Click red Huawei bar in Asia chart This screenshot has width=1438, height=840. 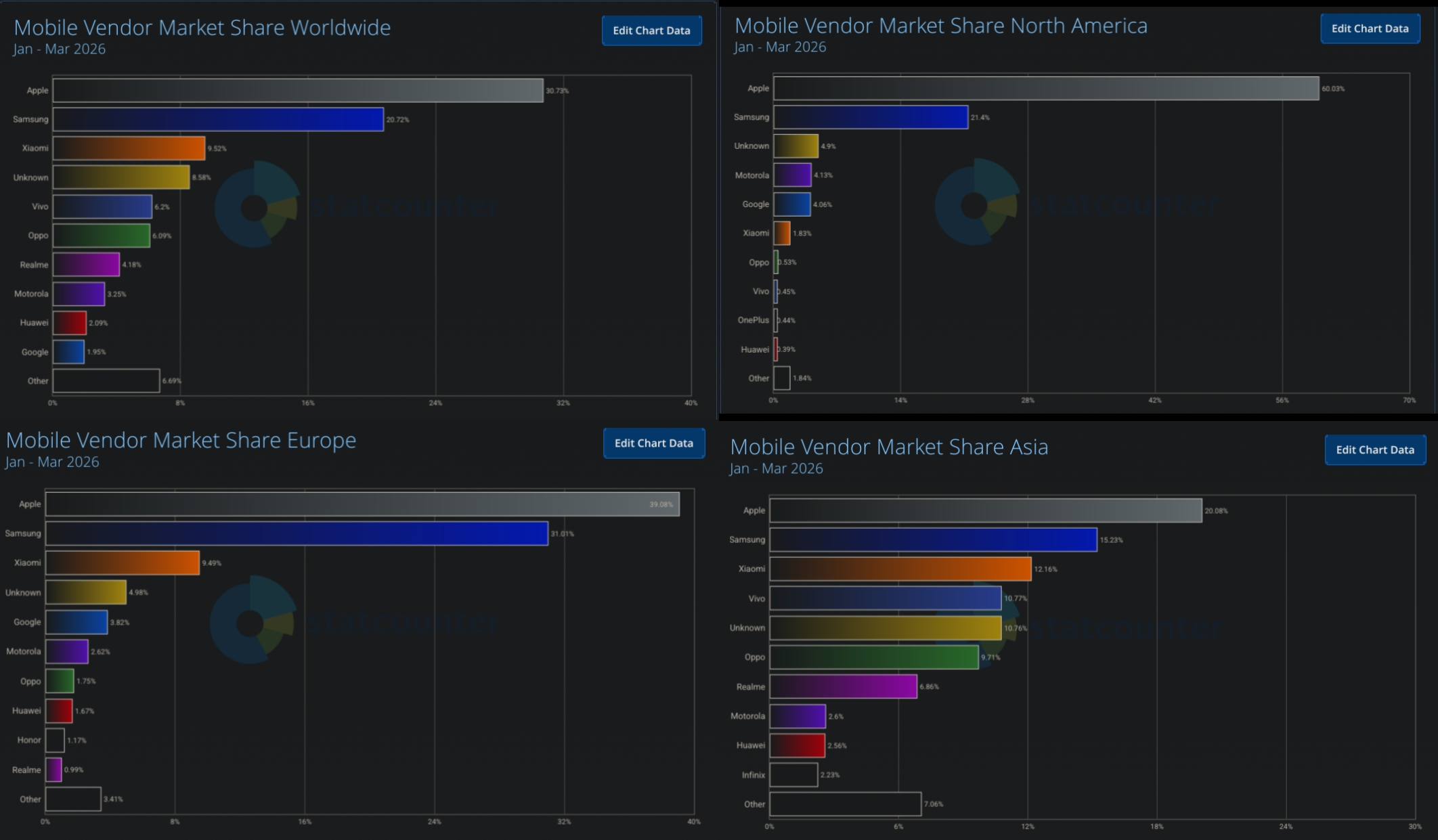tap(798, 745)
